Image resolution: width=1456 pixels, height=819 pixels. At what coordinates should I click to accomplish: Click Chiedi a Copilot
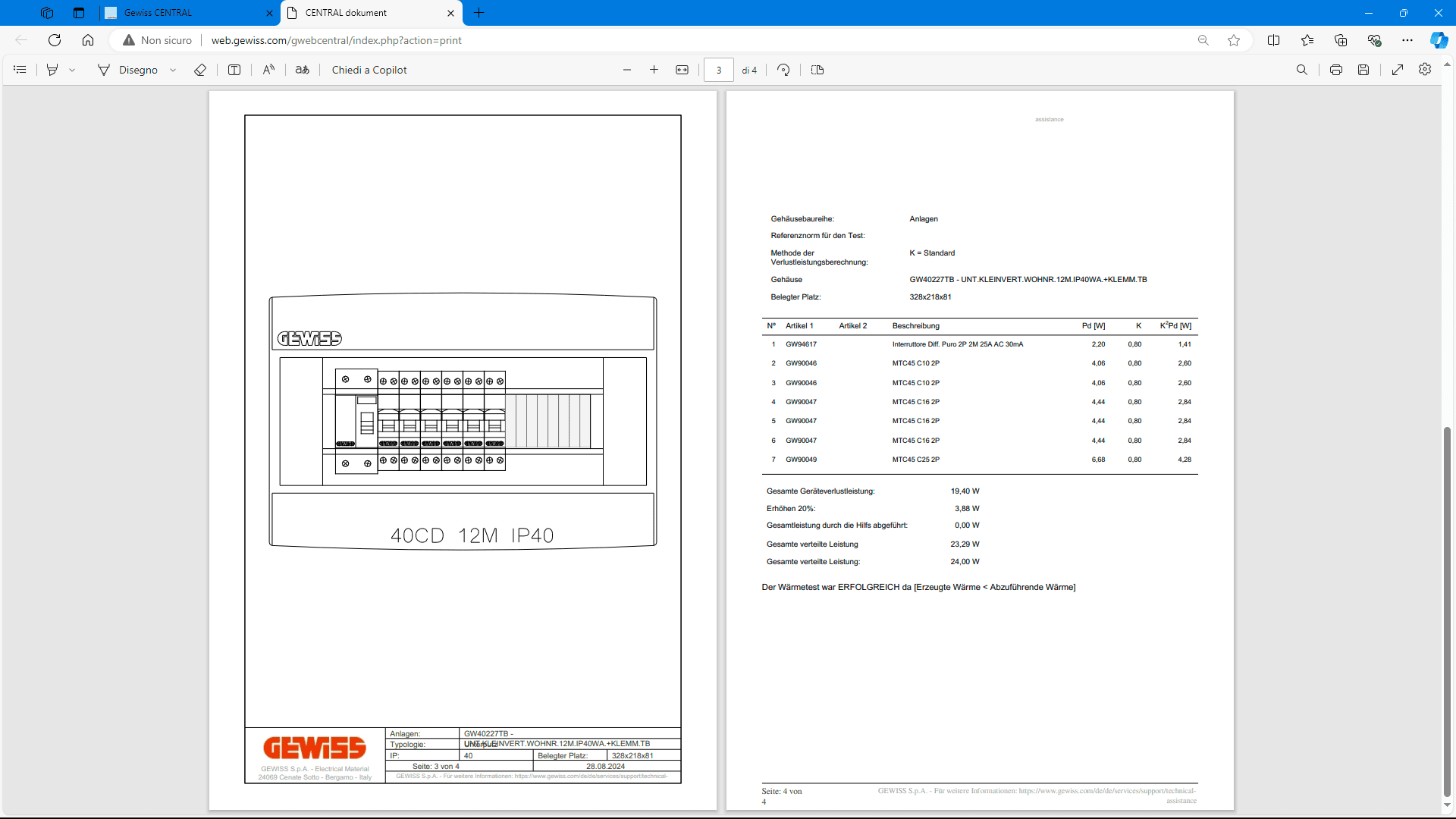[x=369, y=70]
